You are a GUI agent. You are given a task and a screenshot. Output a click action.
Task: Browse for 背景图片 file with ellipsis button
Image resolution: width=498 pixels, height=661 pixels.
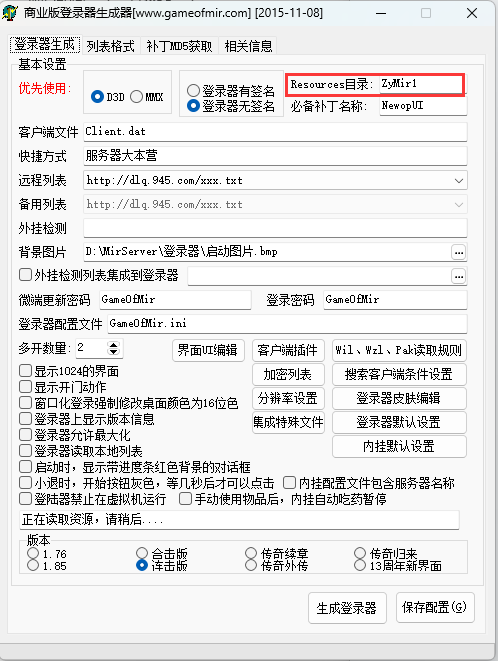tap(459, 253)
